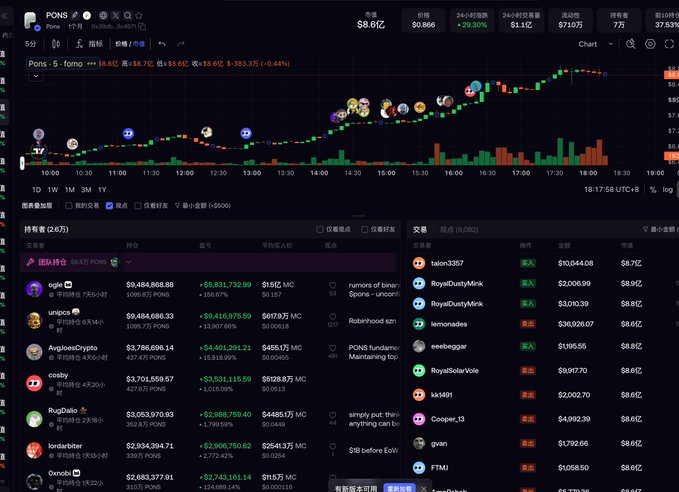679x492 pixels.
Task: Open chart settings hexagon icon
Action: tap(650, 44)
